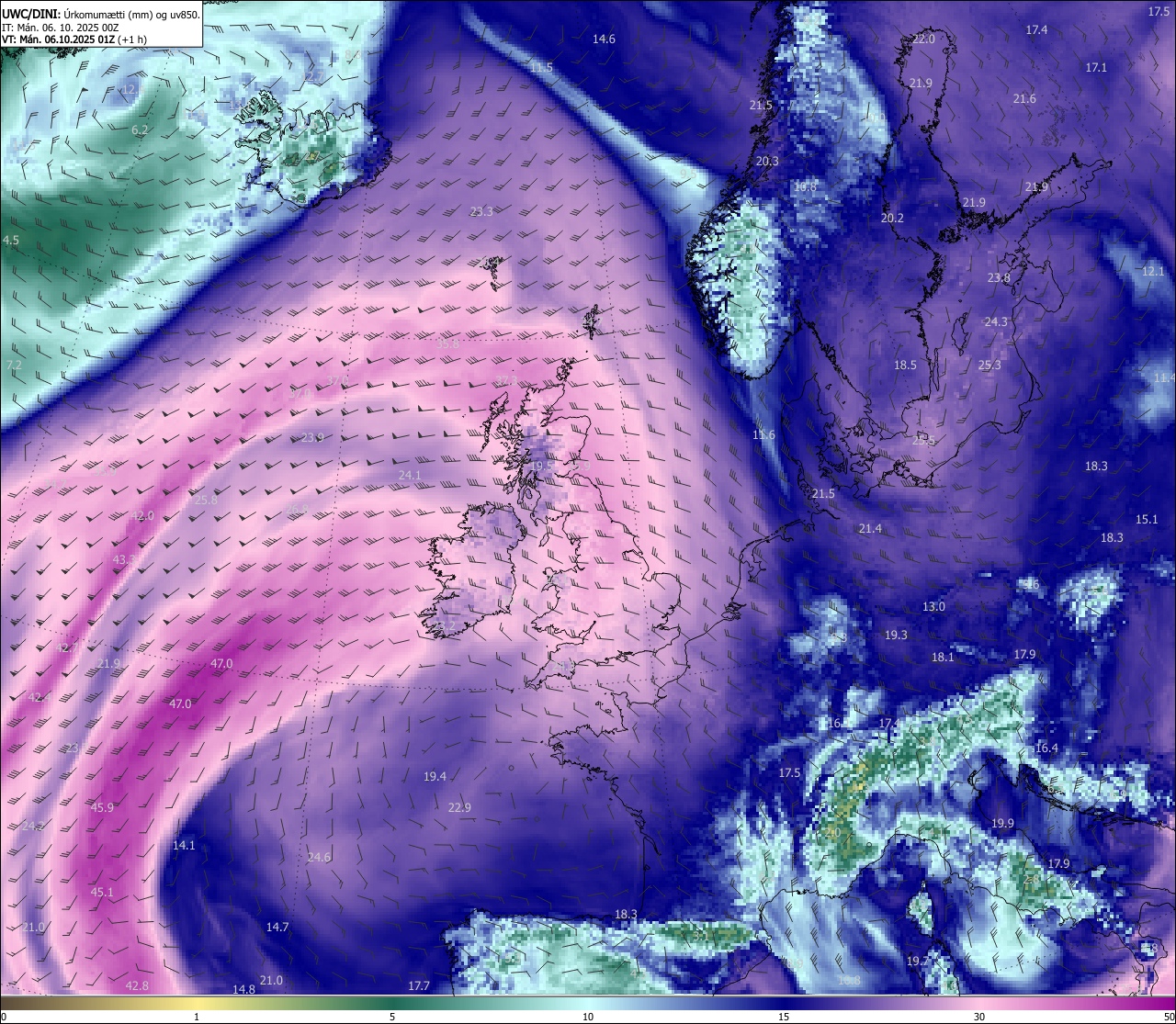Click the 42.7 value label

67,648
